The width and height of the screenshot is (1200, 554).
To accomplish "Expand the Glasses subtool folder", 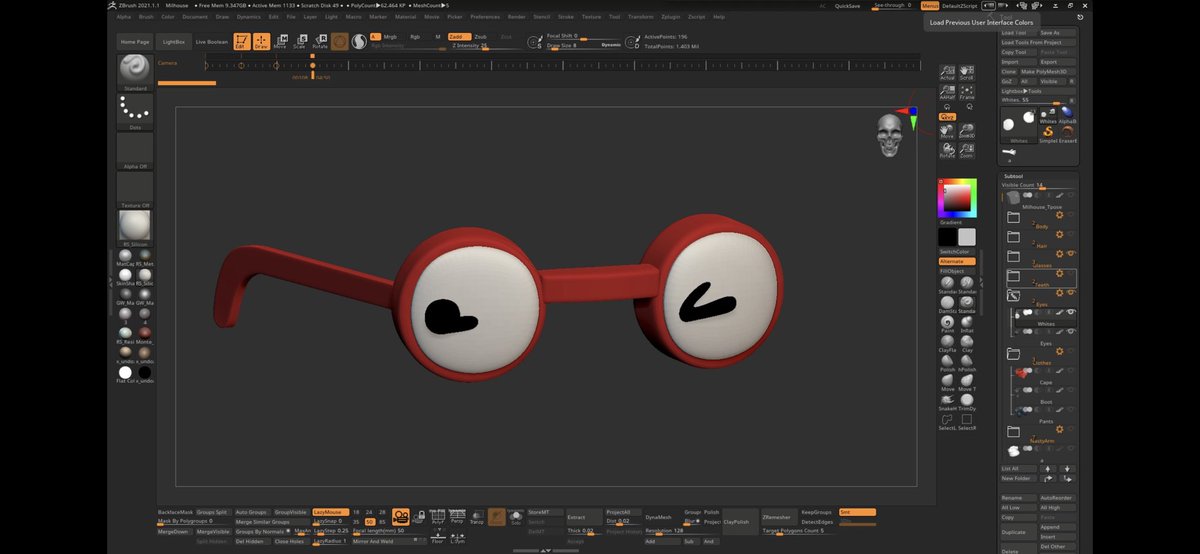I will pyautogui.click(x=1013, y=256).
